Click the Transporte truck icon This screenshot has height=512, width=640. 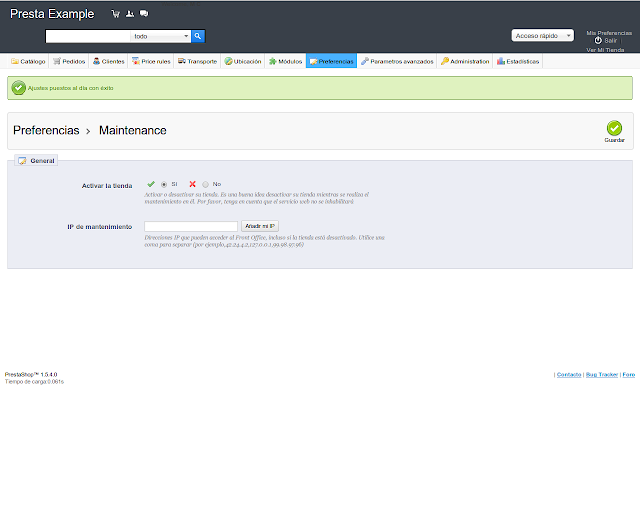182,61
